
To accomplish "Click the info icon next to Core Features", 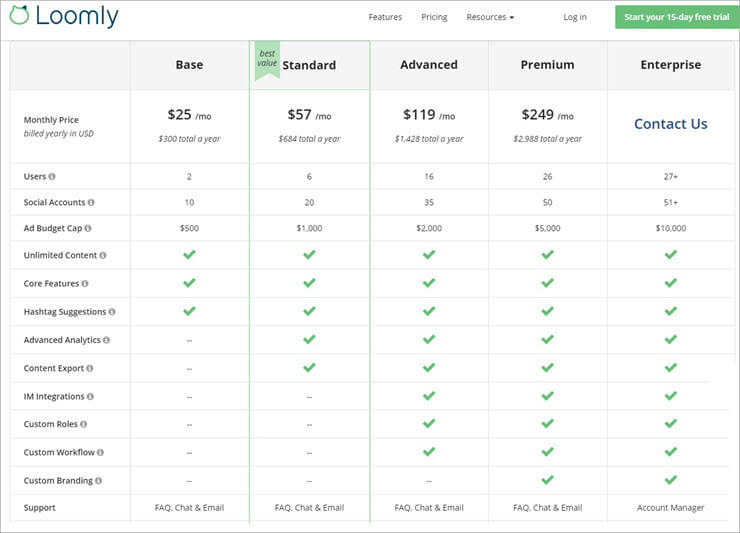I will click(85, 284).
